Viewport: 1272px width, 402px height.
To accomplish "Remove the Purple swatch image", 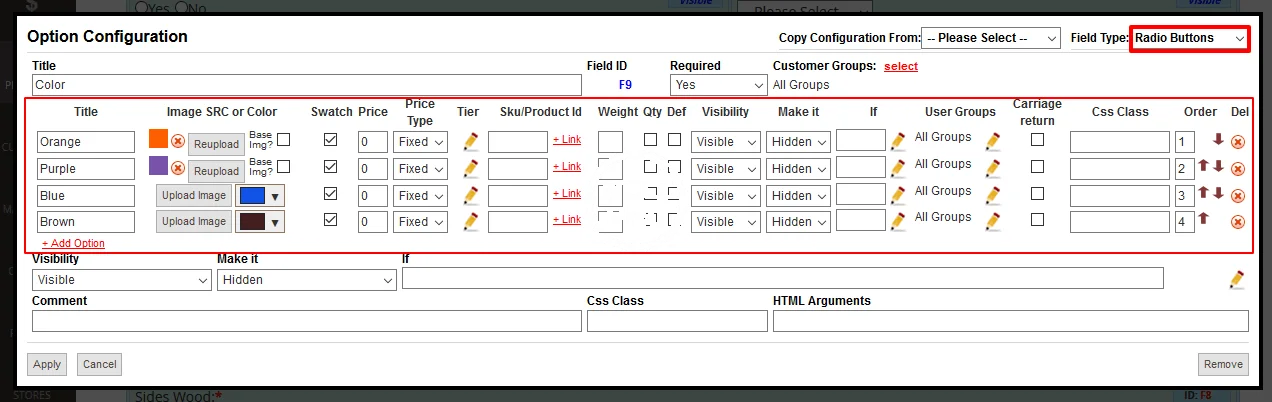I will (x=178, y=168).
